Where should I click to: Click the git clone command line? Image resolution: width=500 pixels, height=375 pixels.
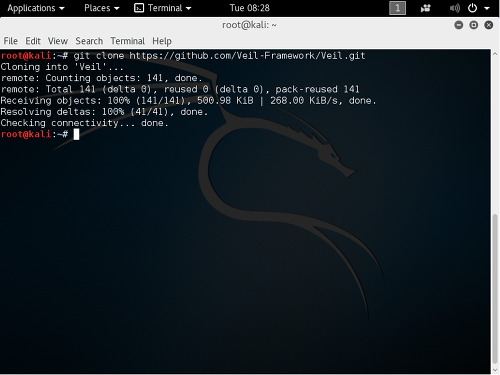[183, 56]
